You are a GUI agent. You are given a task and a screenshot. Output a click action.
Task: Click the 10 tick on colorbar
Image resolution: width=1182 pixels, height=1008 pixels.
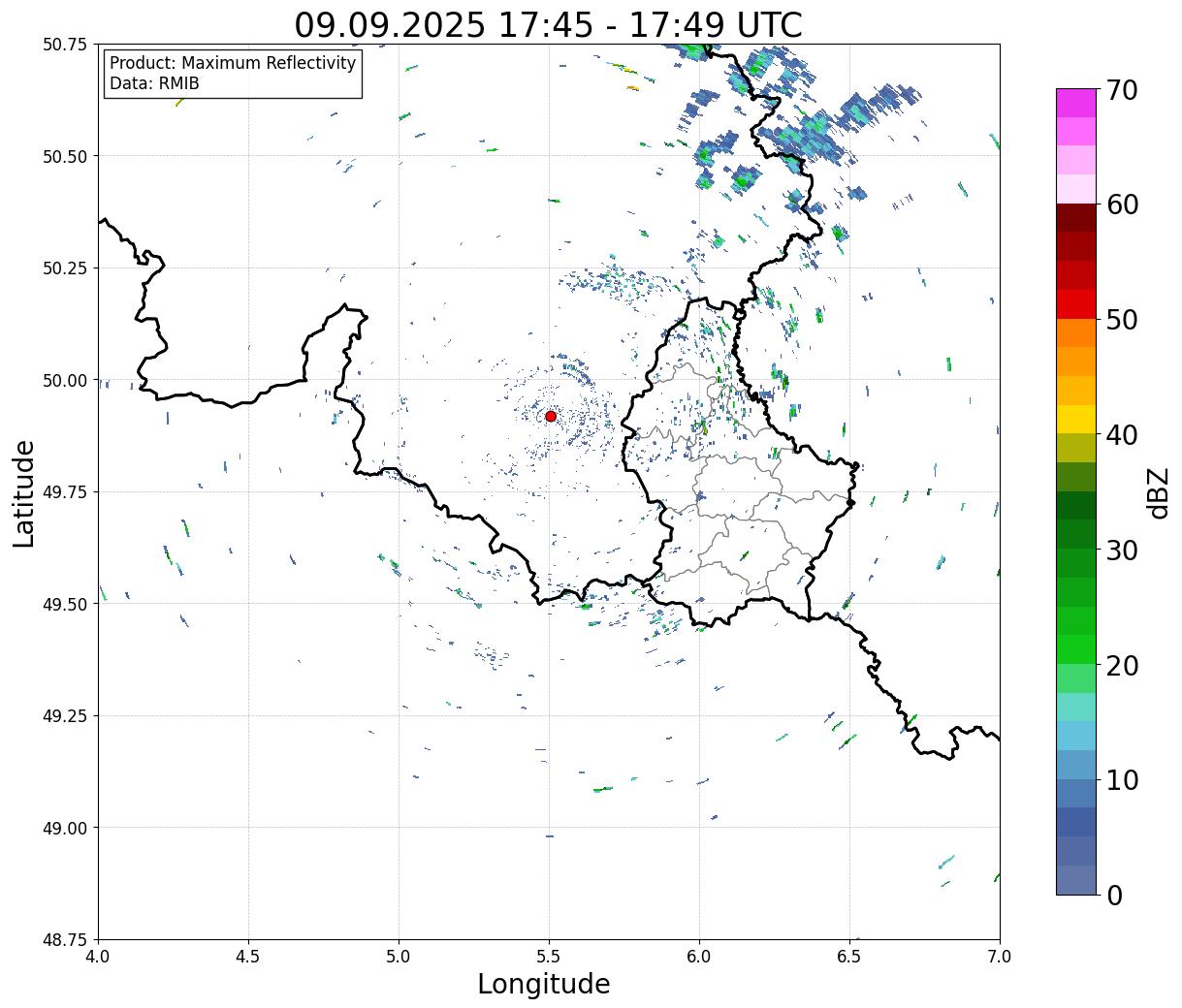pyautogui.click(x=1122, y=780)
